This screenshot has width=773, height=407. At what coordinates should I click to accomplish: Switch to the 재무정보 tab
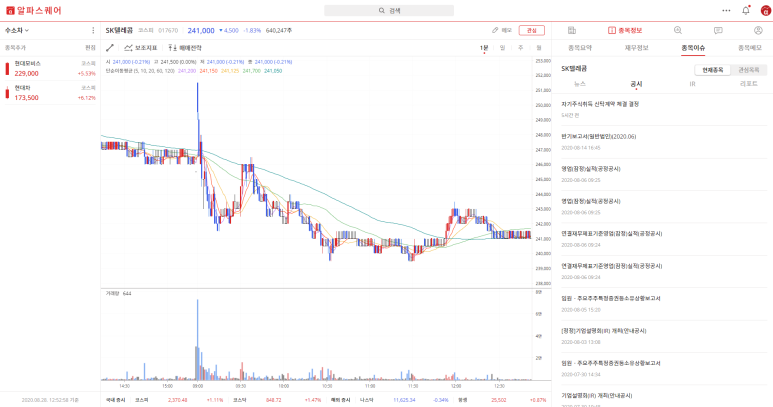(x=636, y=48)
